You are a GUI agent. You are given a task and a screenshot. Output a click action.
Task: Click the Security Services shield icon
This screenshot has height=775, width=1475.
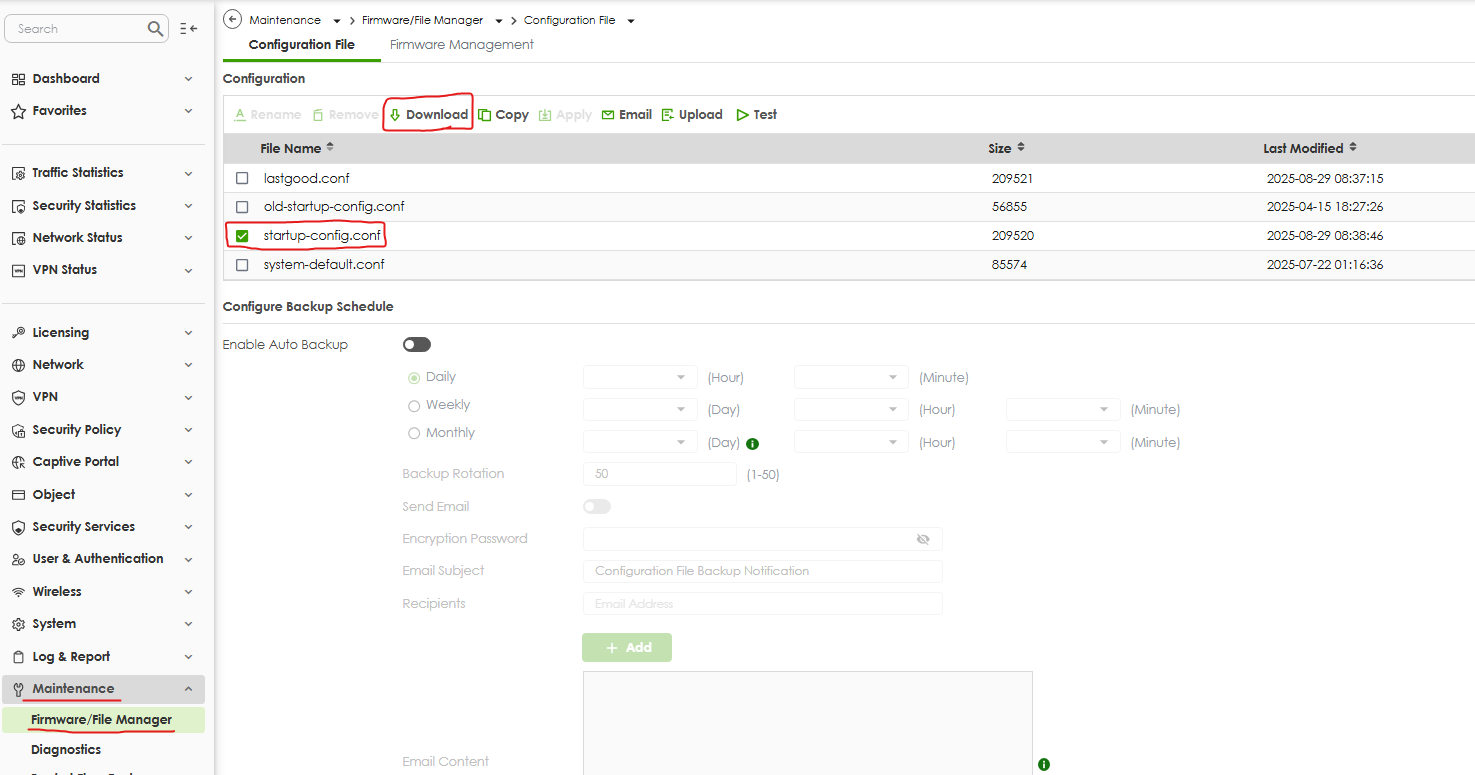pyautogui.click(x=18, y=527)
